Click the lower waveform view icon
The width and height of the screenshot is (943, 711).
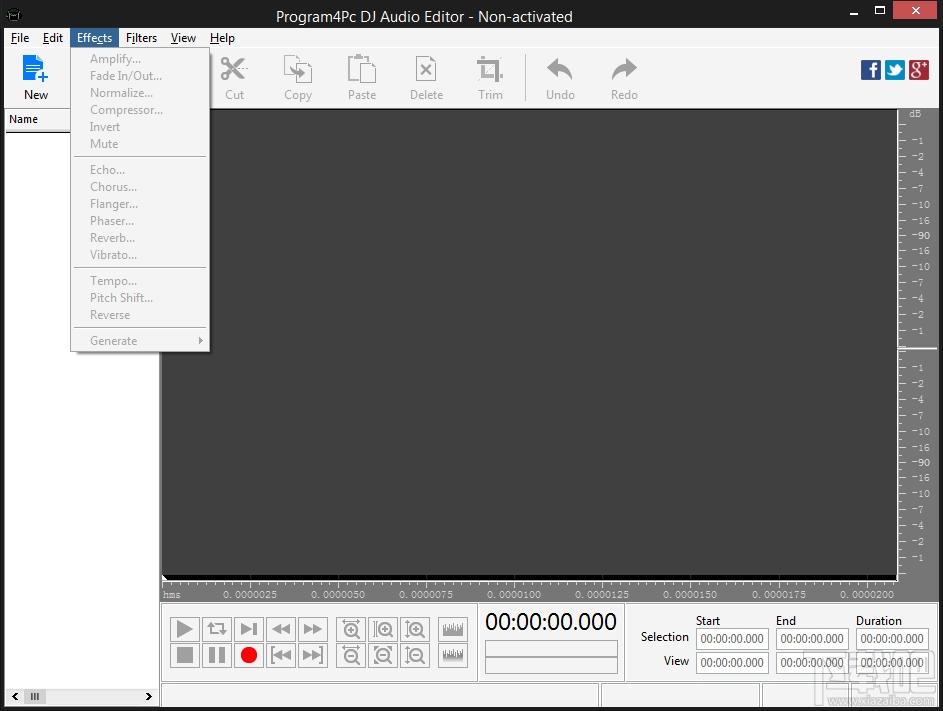pyautogui.click(x=453, y=655)
